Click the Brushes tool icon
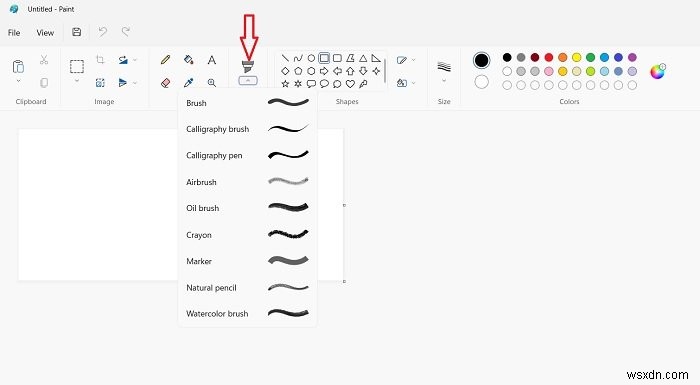700x385 pixels. click(248, 66)
